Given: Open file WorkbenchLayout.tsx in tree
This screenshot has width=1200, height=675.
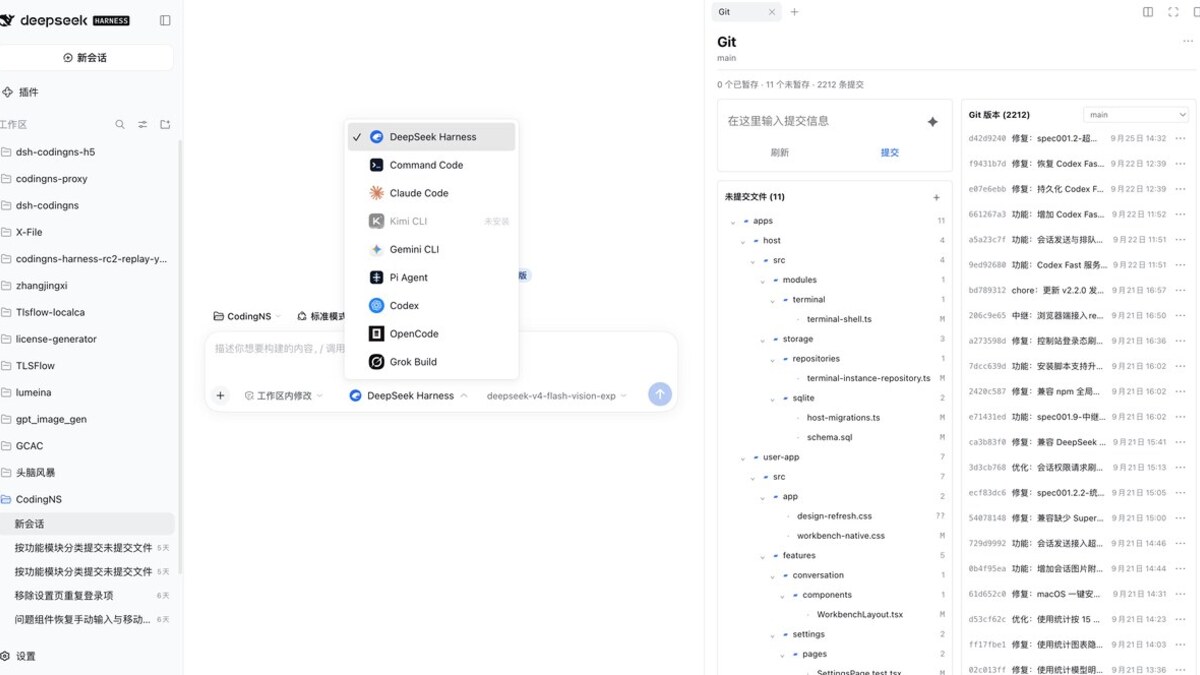Looking at the screenshot, I should (x=860, y=615).
